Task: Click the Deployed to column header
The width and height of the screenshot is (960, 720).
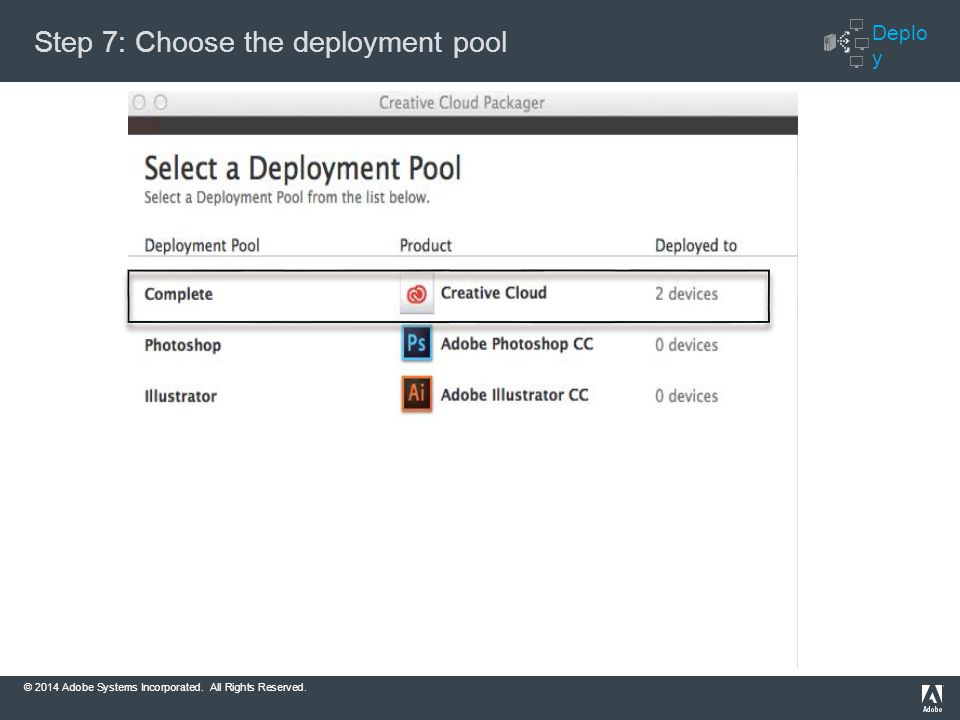Action: [x=696, y=246]
